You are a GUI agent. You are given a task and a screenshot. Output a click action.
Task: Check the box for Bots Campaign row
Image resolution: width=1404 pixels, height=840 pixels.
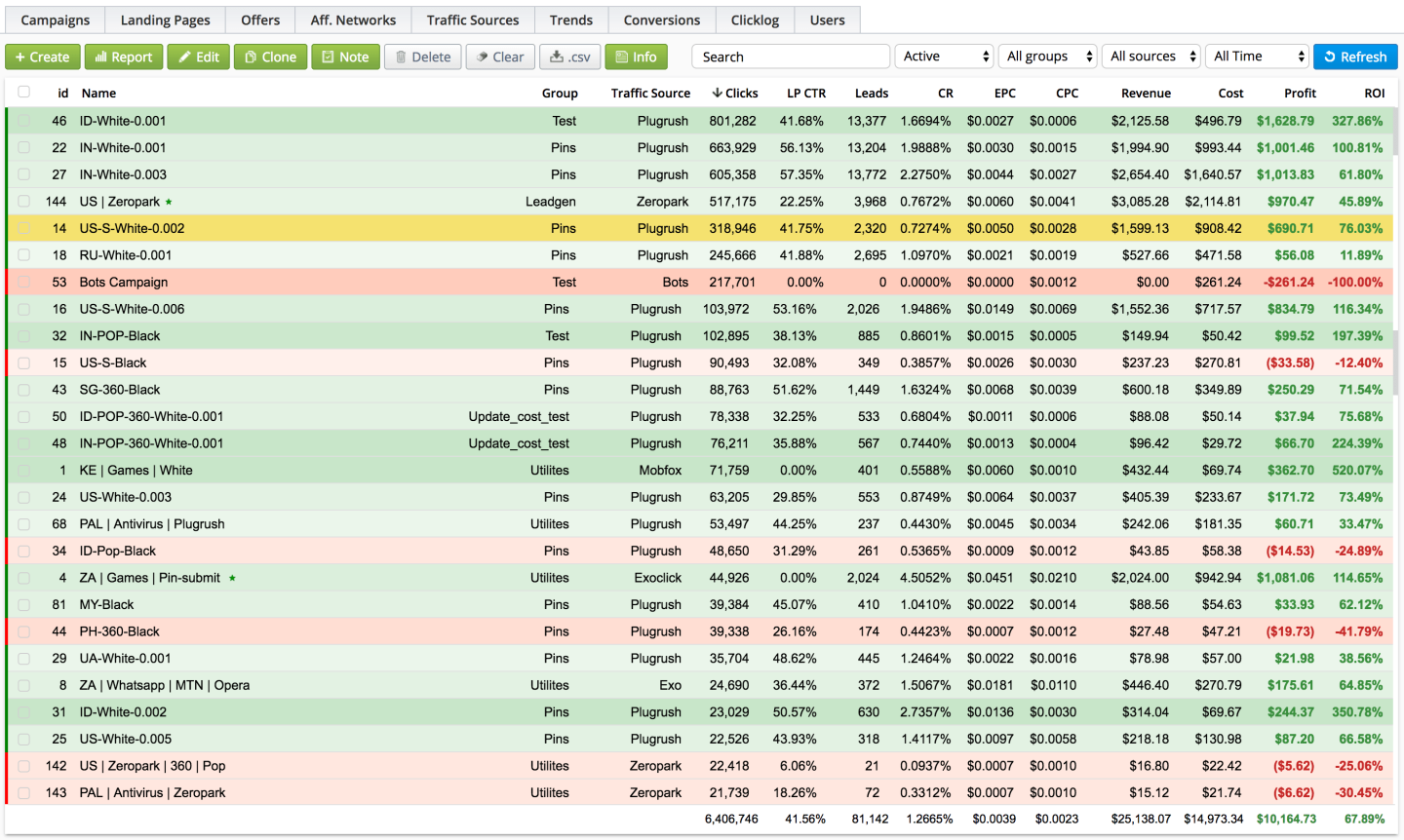[23, 283]
